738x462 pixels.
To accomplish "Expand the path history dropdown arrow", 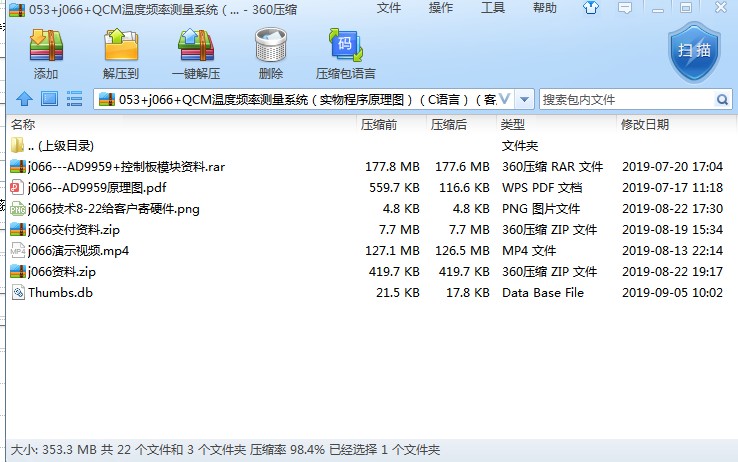I will coord(524,100).
